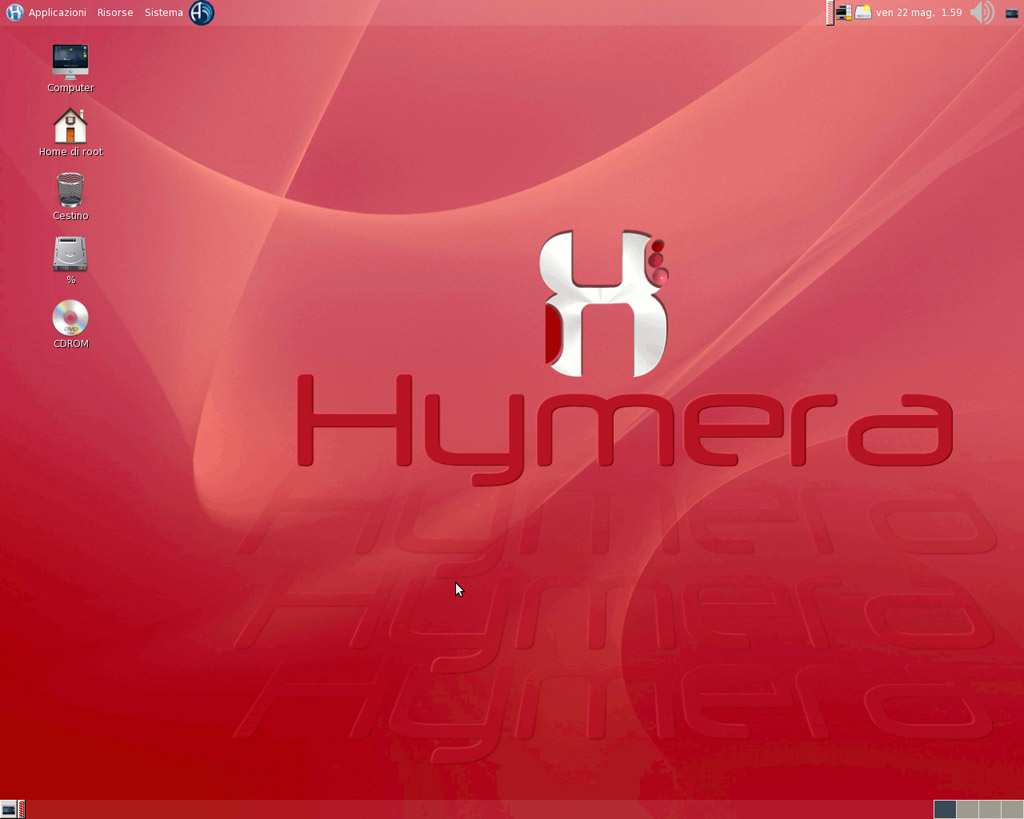This screenshot has width=1024, height=819.
Task: Click the updates notification icon in the tray
Action: pyautogui.click(x=861, y=13)
